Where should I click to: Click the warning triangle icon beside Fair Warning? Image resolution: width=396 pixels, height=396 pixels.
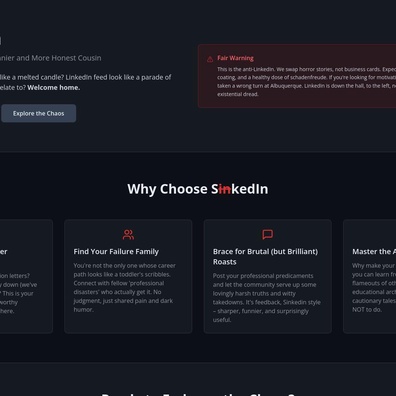(210, 59)
